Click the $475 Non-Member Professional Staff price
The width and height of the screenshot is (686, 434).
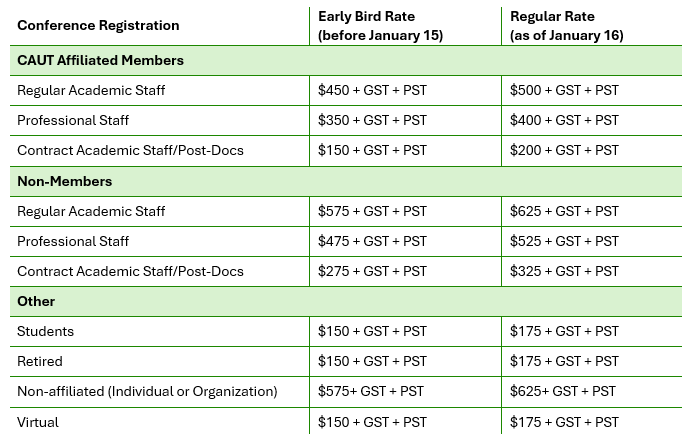pos(372,241)
